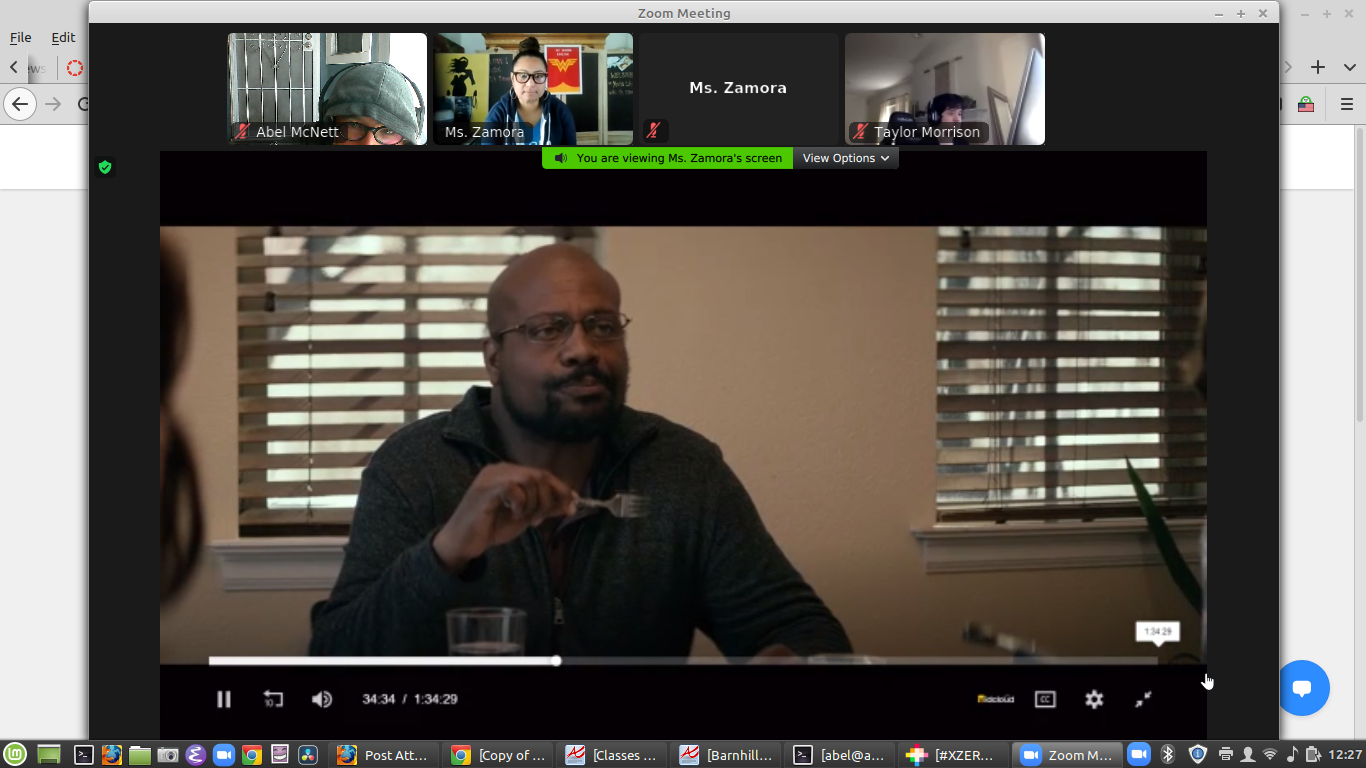Select Ms. Zamora's webcam thumbnail
The image size is (1366, 768).
[533, 89]
